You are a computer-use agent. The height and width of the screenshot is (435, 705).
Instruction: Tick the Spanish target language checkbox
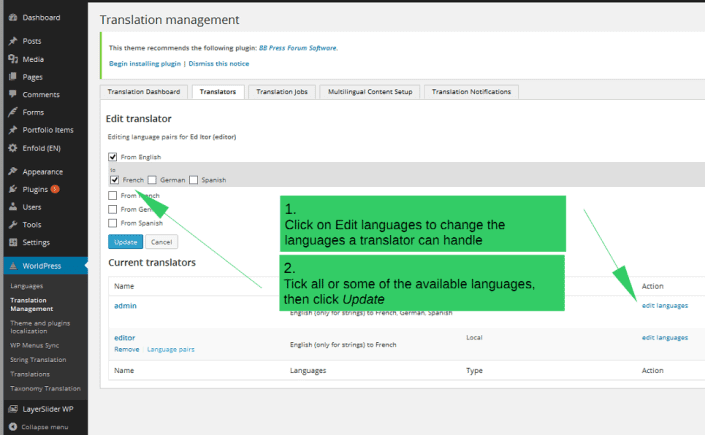[x=193, y=179]
